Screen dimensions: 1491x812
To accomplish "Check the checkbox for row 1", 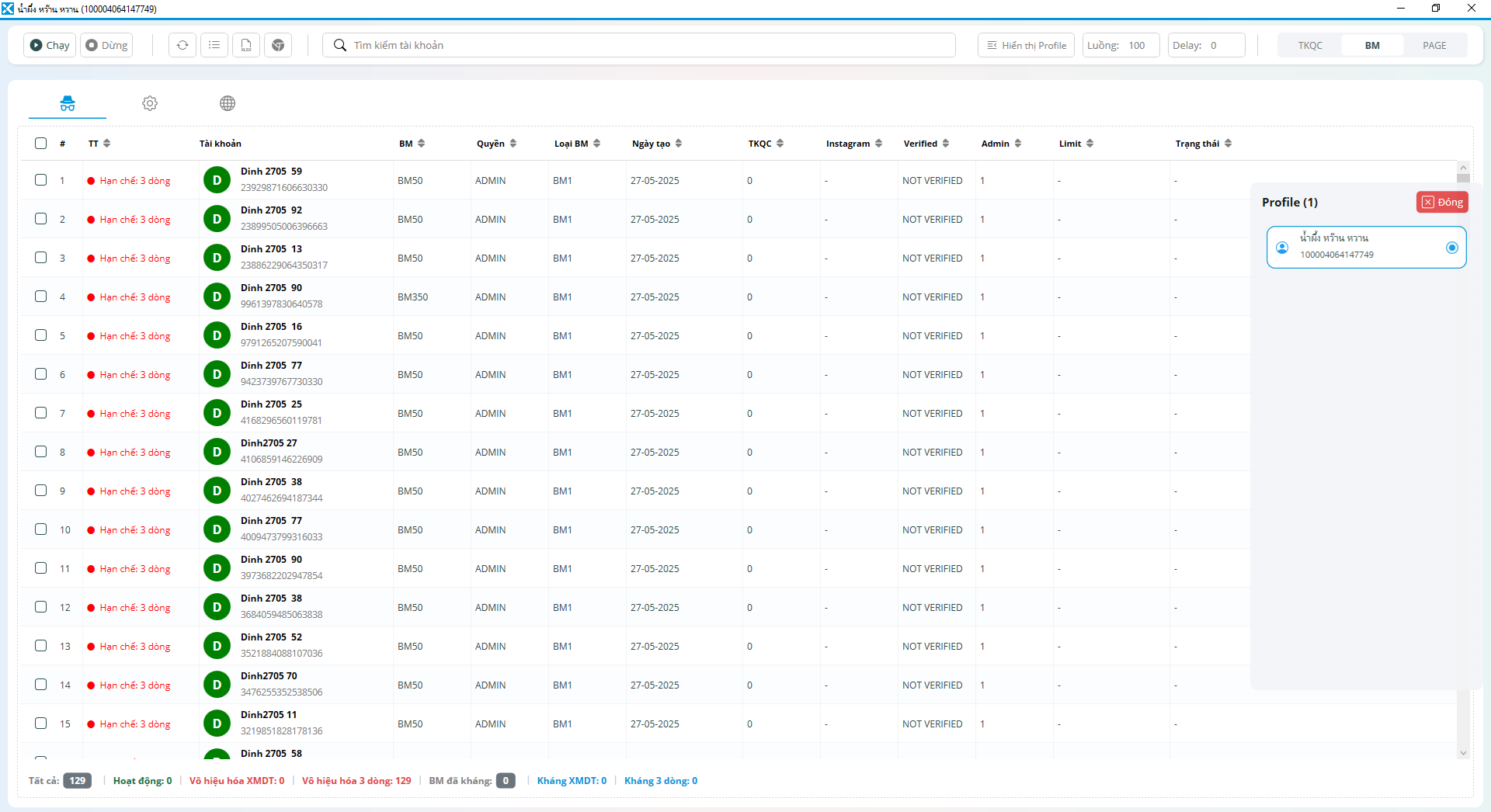I will [40, 180].
